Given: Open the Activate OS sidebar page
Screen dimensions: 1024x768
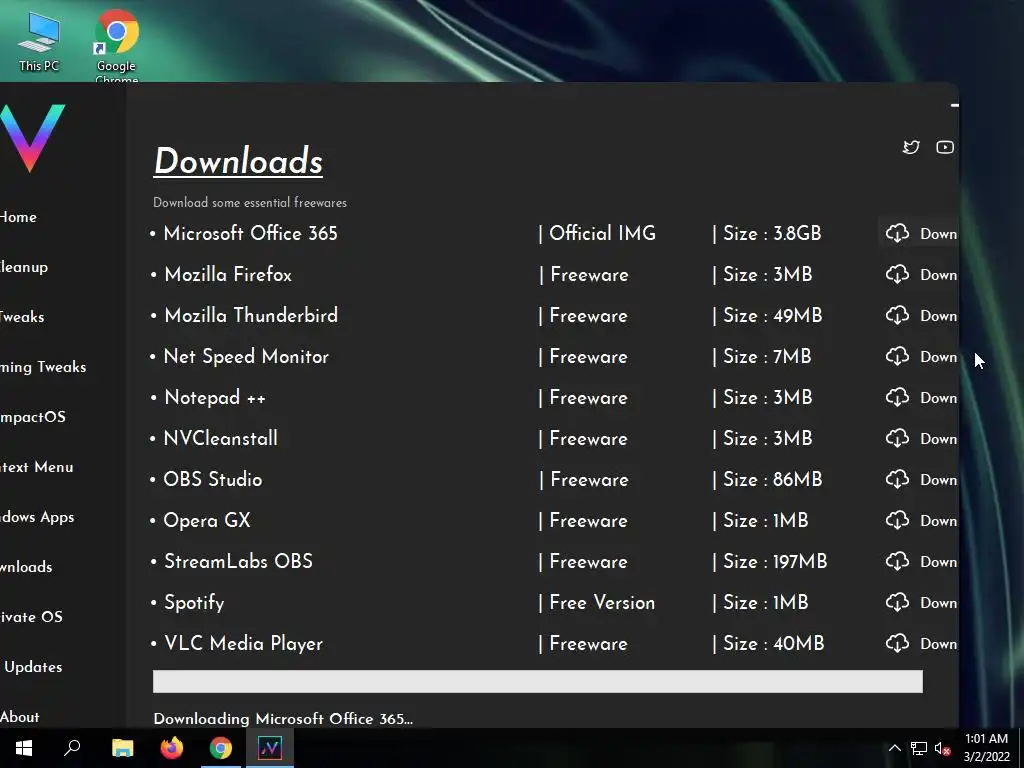Looking at the screenshot, I should click(x=31, y=617).
